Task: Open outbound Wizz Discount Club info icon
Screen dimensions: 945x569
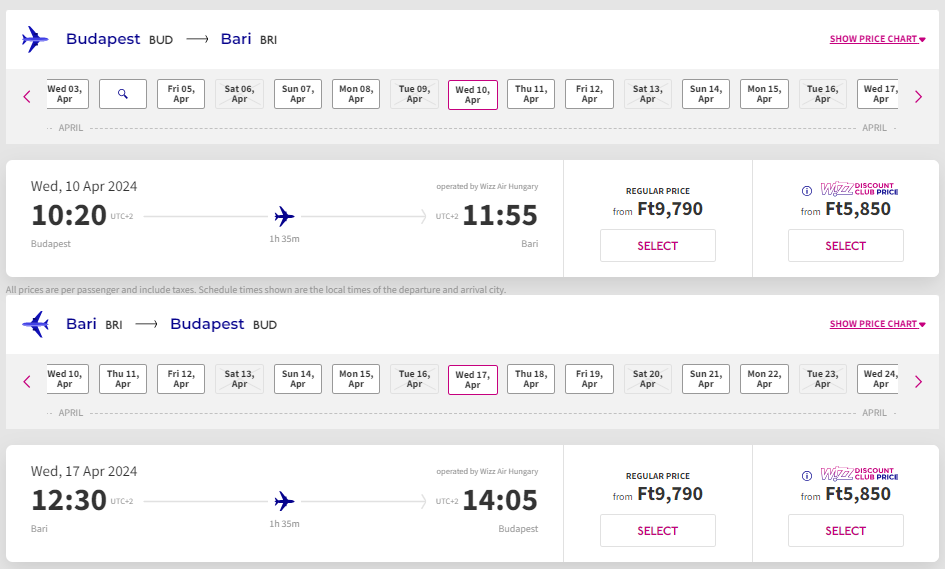Action: coord(807,191)
